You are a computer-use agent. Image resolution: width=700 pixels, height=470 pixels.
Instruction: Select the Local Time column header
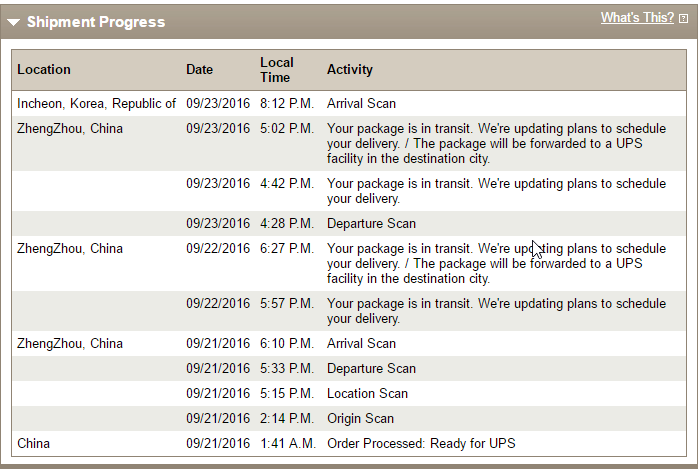[x=277, y=70]
